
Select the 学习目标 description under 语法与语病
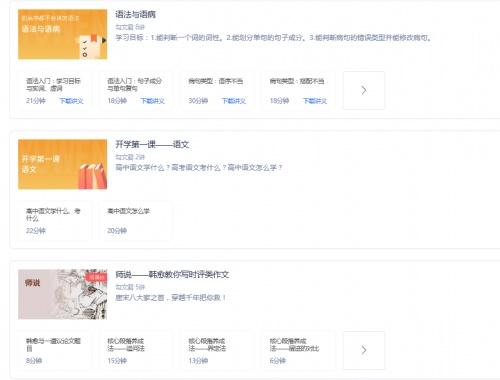[273, 38]
